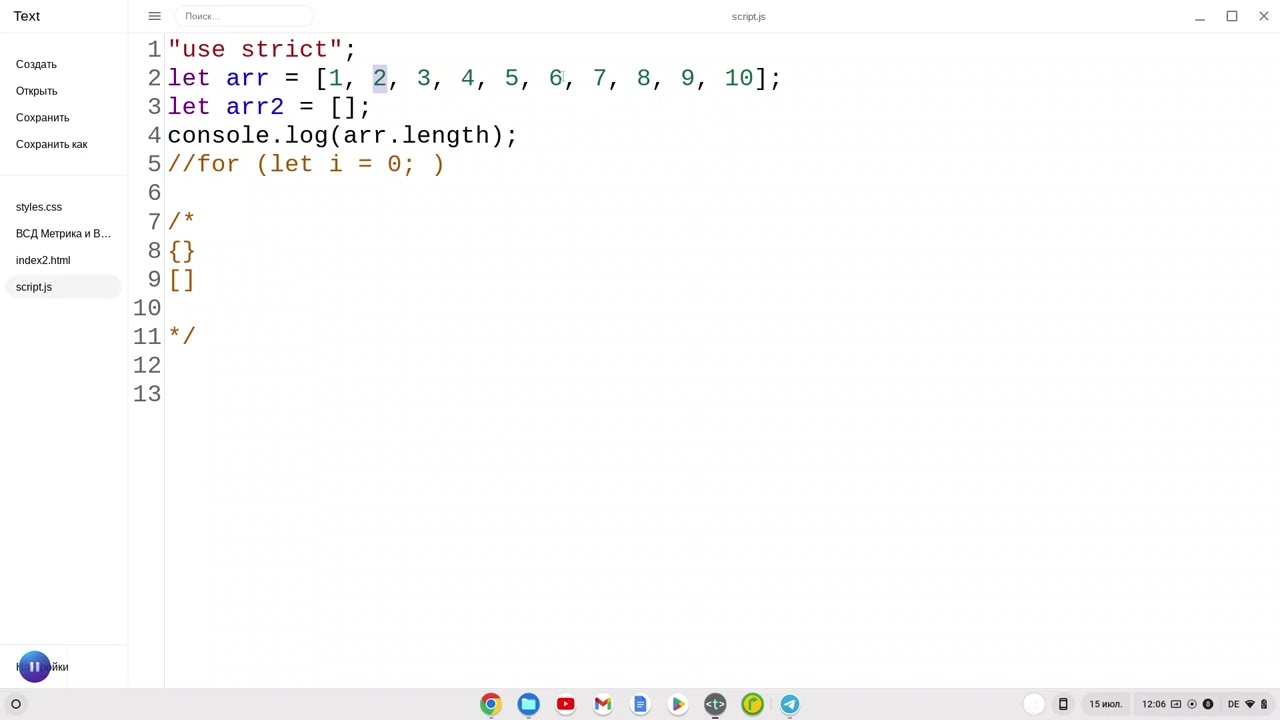This screenshot has width=1280, height=720.
Task: Open Google Docs from the shelf
Action: tap(640, 704)
